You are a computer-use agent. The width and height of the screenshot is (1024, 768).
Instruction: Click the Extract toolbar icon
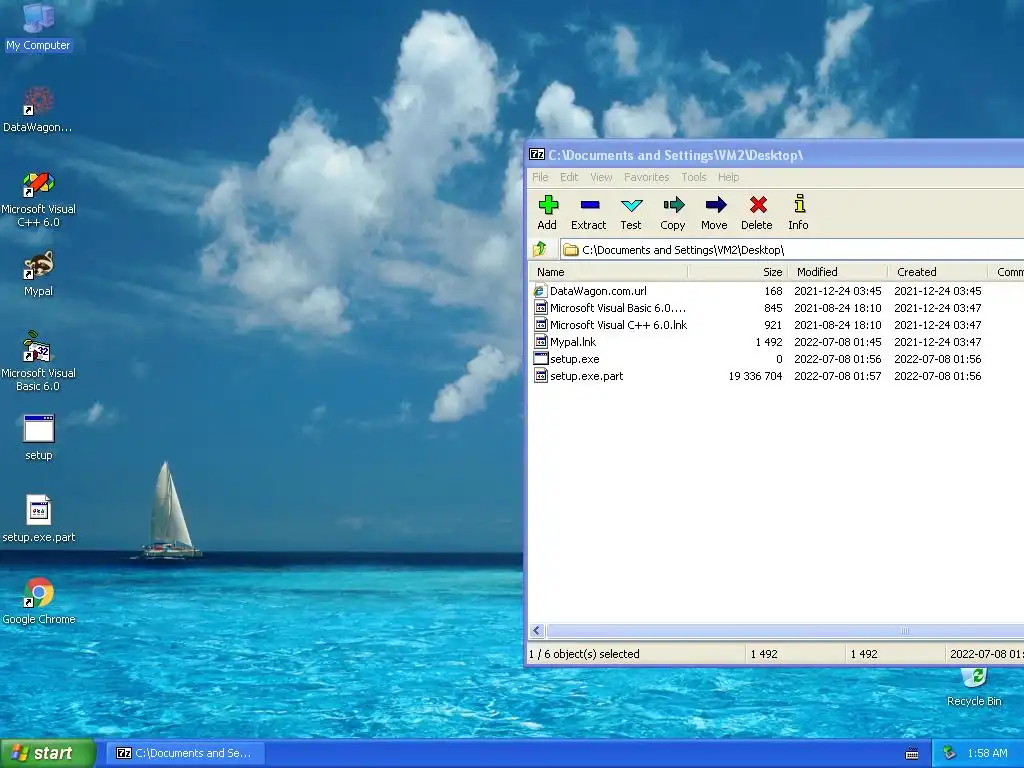[x=588, y=212]
